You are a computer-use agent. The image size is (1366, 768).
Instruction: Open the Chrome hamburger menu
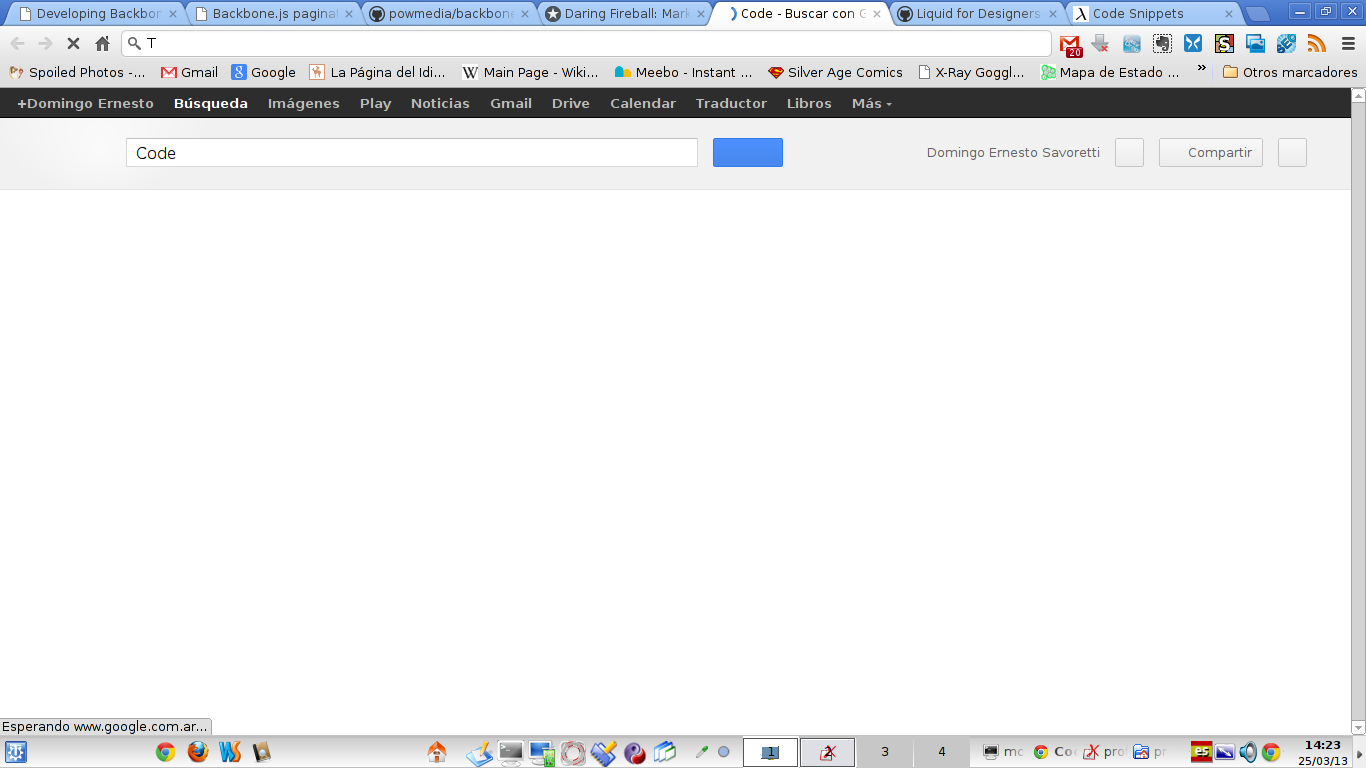coord(1348,44)
